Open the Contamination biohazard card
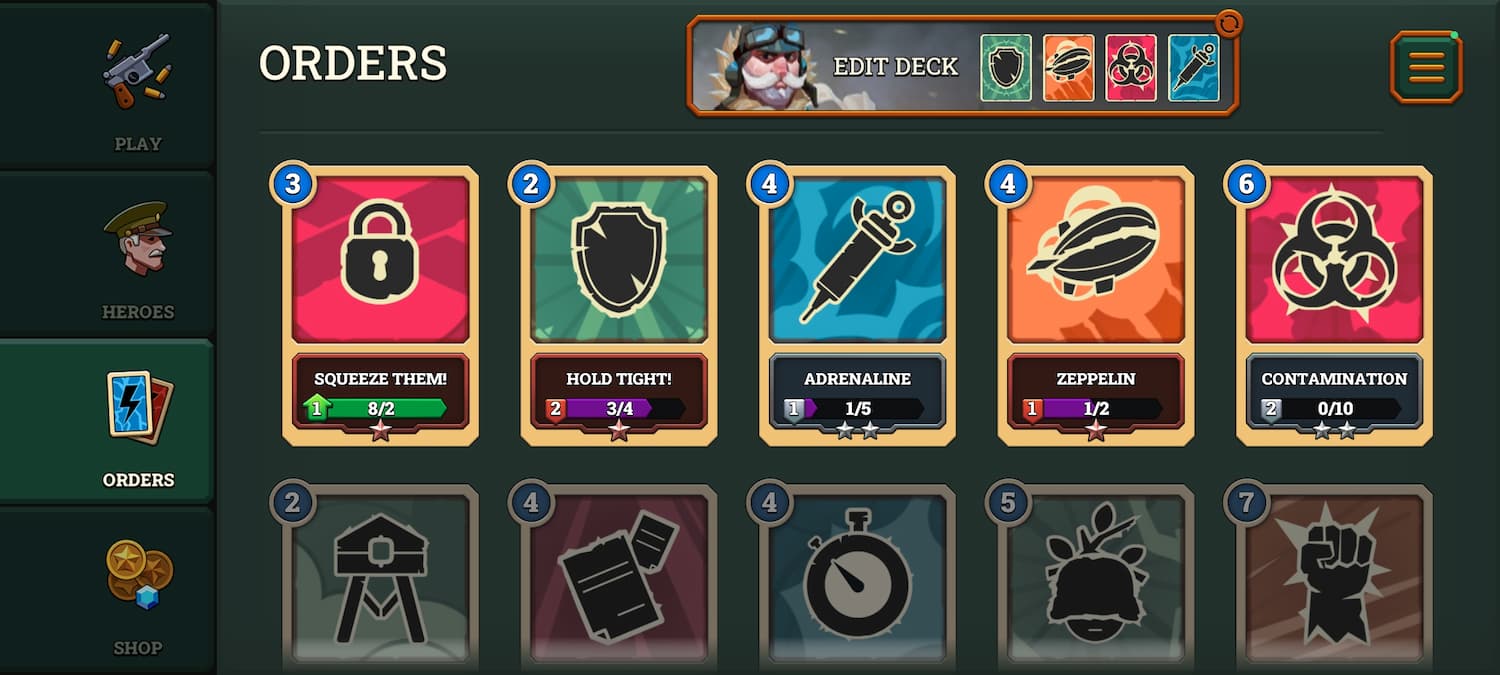 pos(1334,305)
